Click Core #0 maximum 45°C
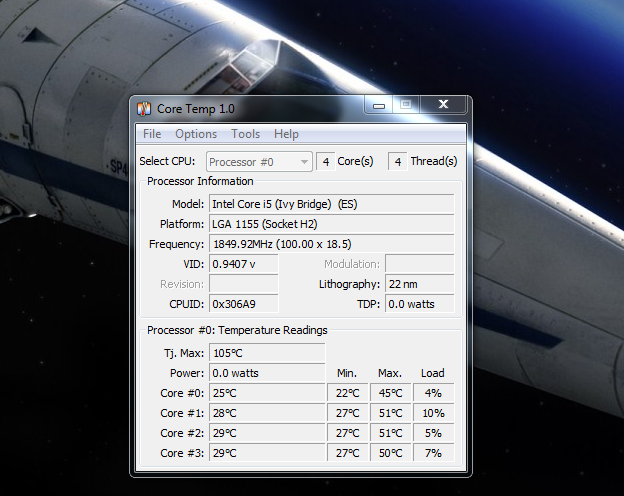The width and height of the screenshot is (624, 496). (x=390, y=393)
